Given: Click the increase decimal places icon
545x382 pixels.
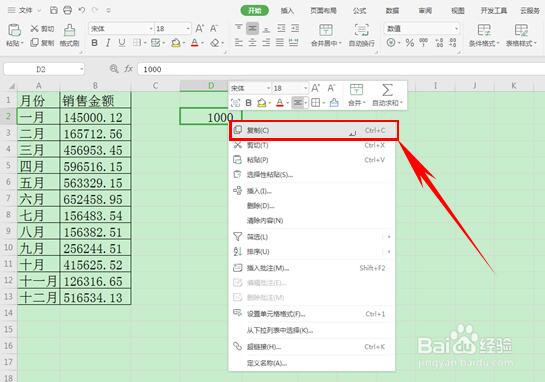Looking at the screenshot, I should pos(439,43).
